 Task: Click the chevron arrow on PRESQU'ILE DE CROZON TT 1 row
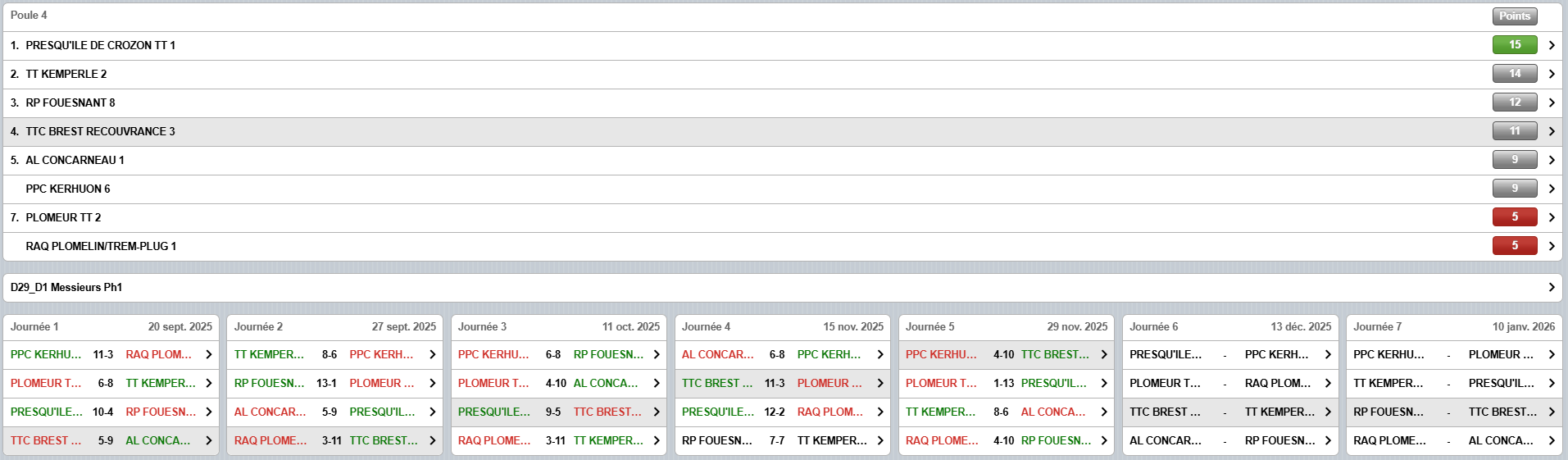pos(1551,45)
